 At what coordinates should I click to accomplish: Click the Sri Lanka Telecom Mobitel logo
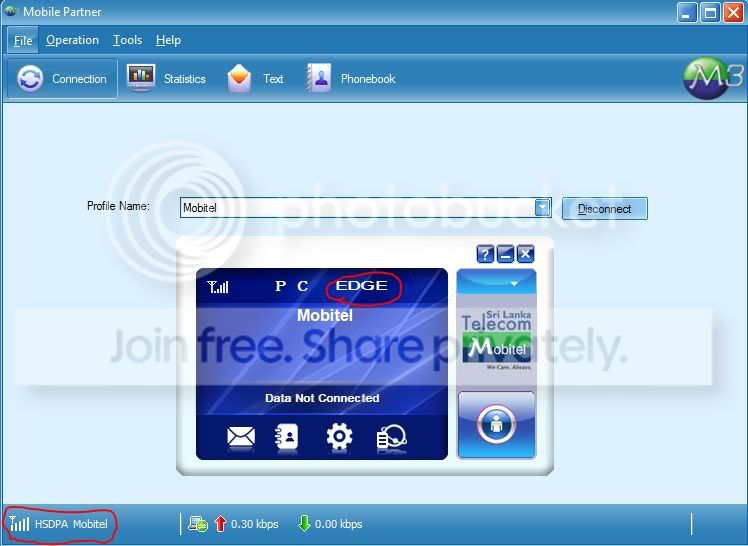tap(497, 340)
